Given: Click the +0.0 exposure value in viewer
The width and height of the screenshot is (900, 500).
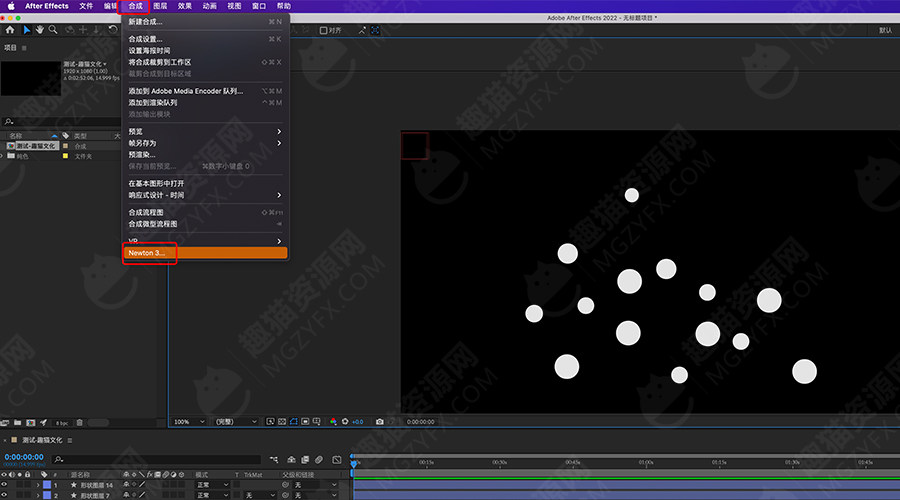Looking at the screenshot, I should 358,422.
